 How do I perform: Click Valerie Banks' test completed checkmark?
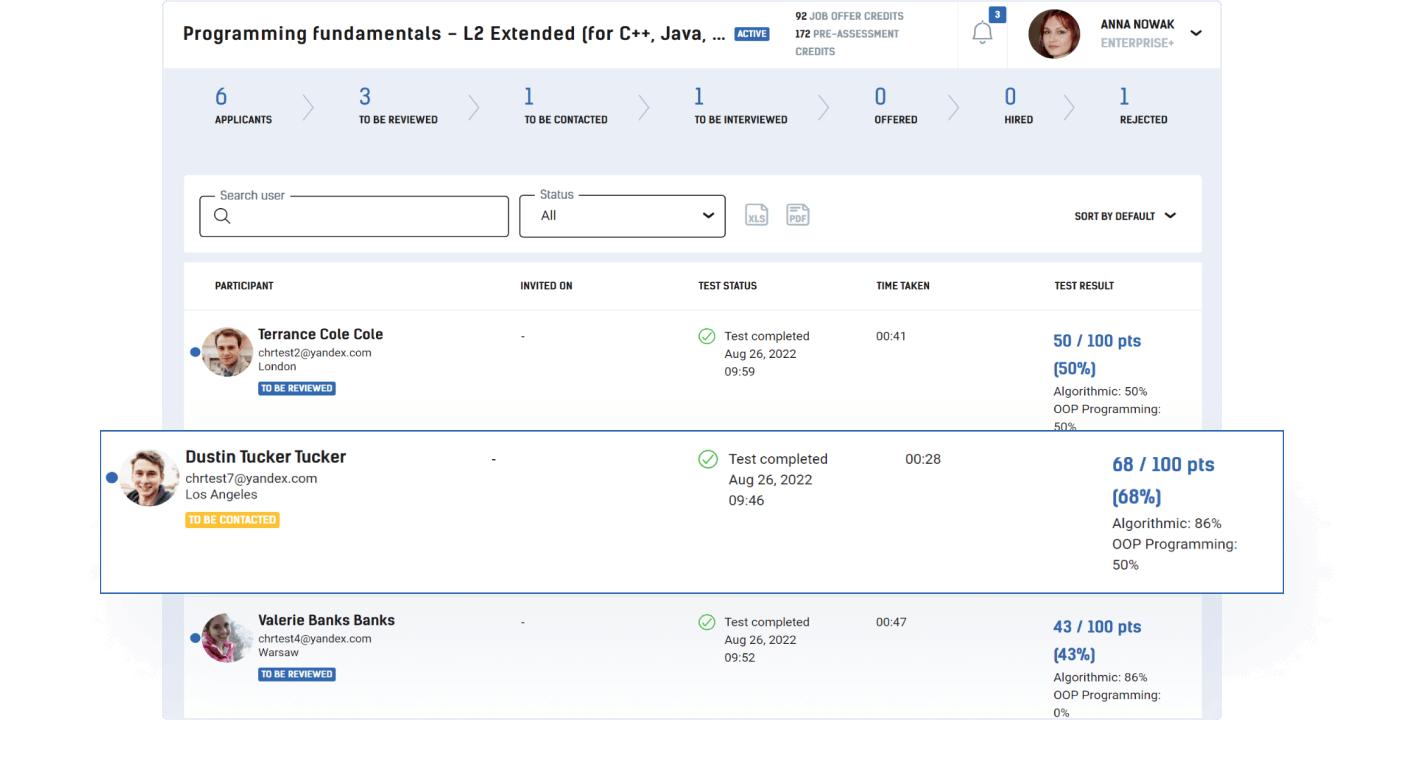tap(707, 622)
